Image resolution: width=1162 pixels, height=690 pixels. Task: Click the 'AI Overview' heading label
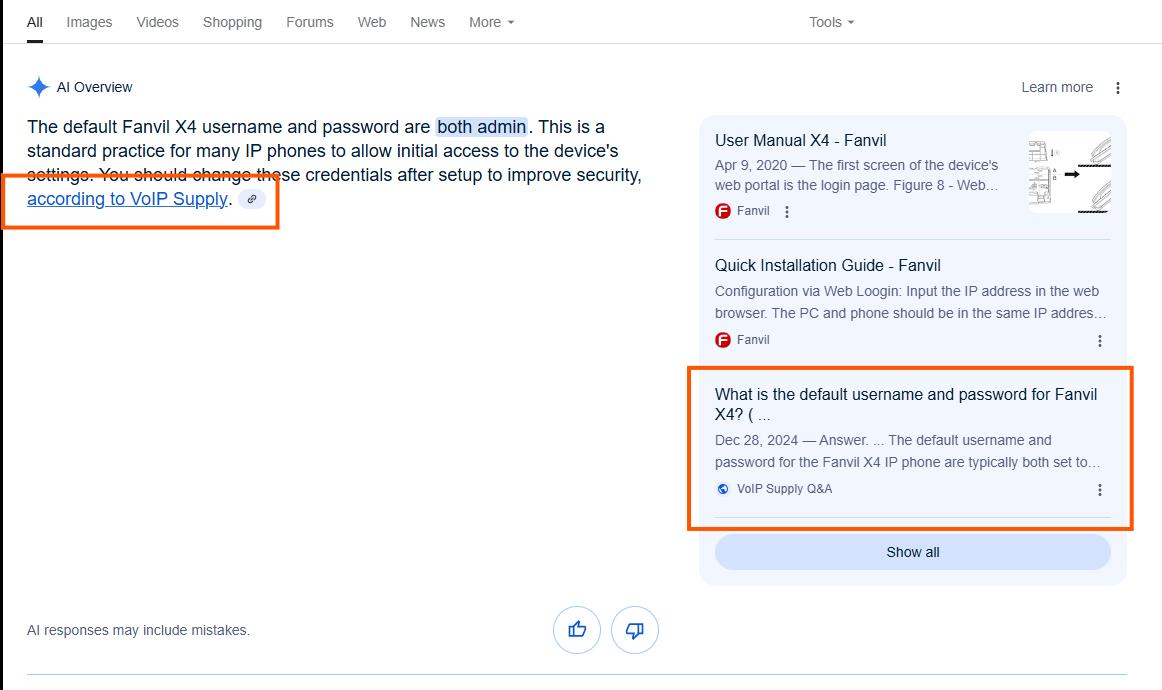coord(95,87)
